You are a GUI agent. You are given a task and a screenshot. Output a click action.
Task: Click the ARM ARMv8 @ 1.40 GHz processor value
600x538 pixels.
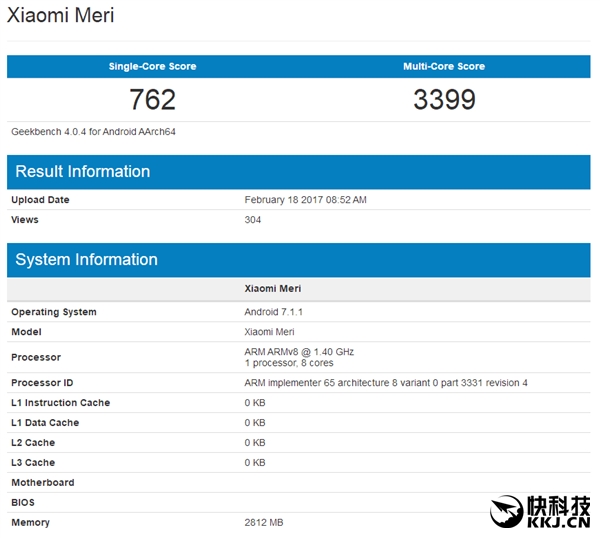point(299,351)
